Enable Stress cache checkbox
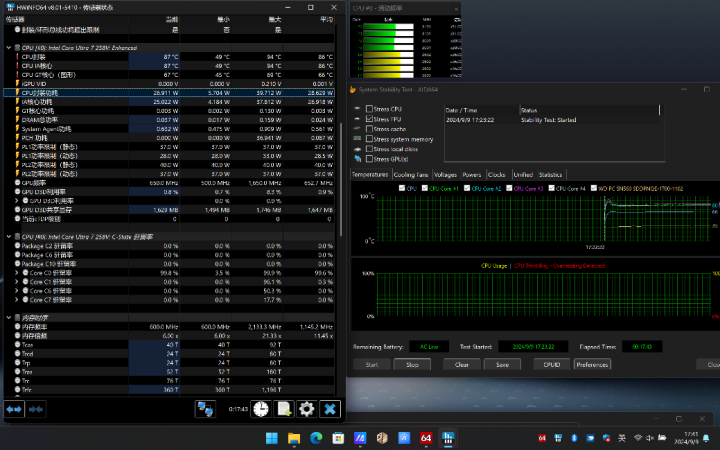Viewport: 720px width, 450px height. pos(369,129)
